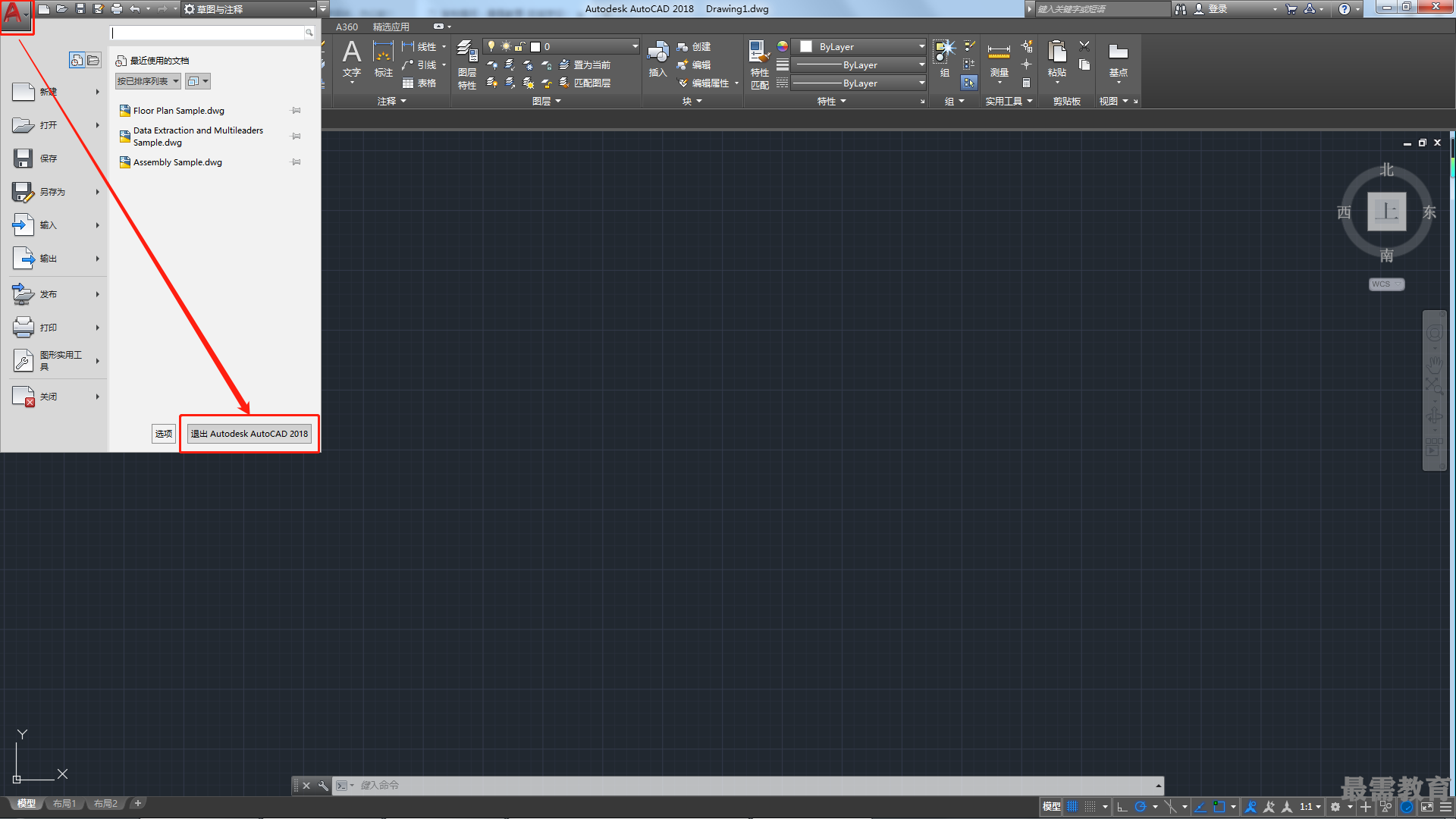Expand the annotation scale 1:1 dropdown
This screenshot has height=819, width=1456.
(1310, 807)
